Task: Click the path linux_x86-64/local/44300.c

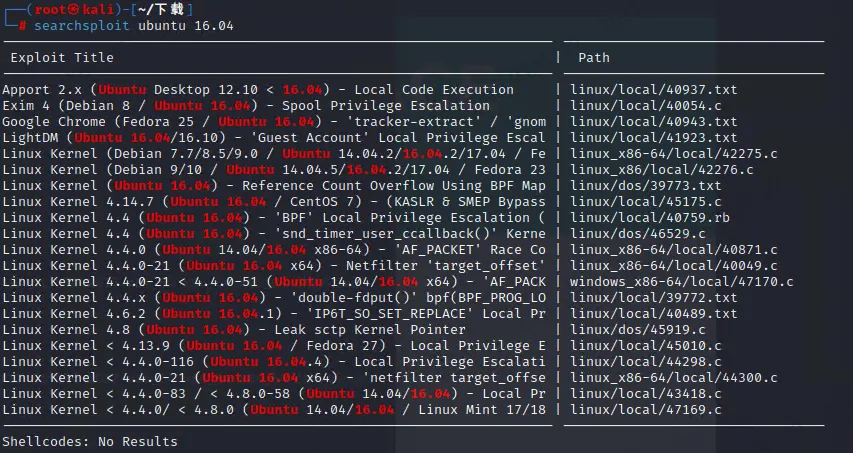Action: 673,378
